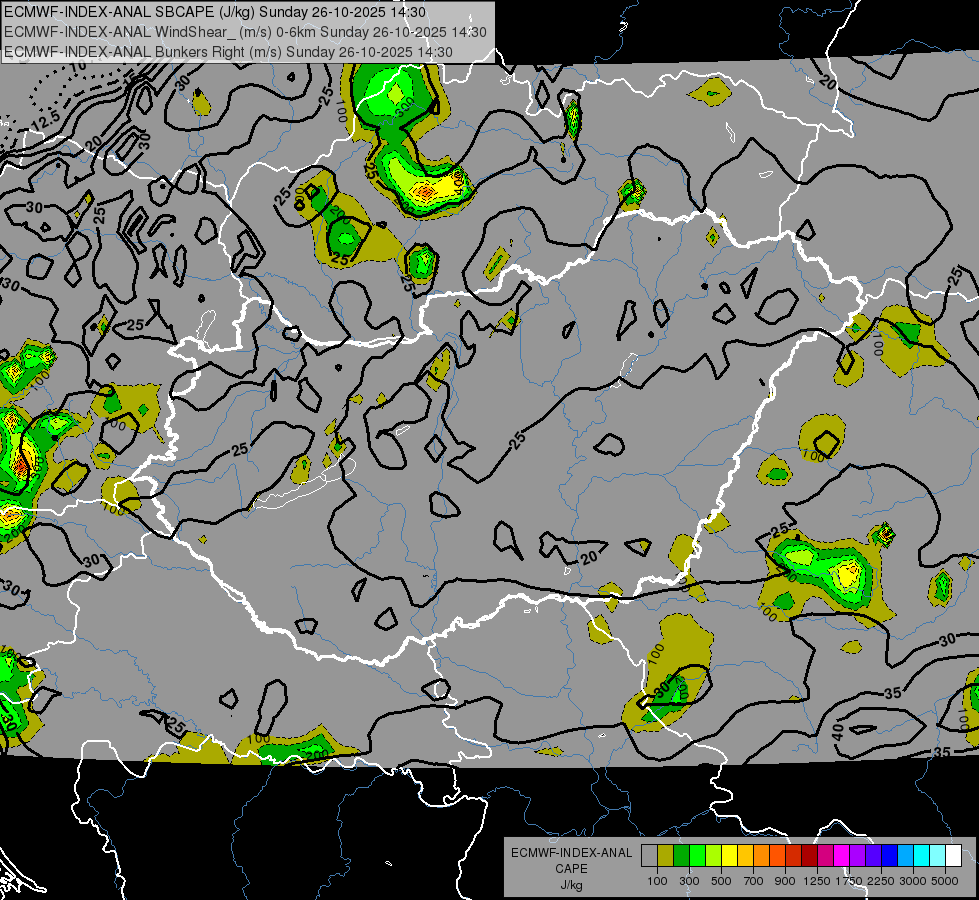Click the 12.5 contour label
This screenshot has width=979, height=900.
45,120
